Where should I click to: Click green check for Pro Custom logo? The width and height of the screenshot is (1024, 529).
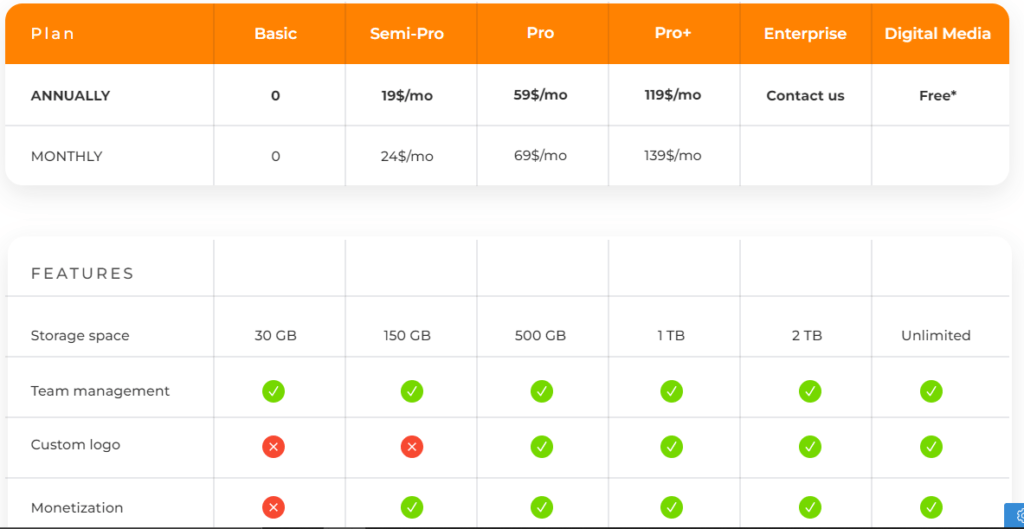pos(541,447)
